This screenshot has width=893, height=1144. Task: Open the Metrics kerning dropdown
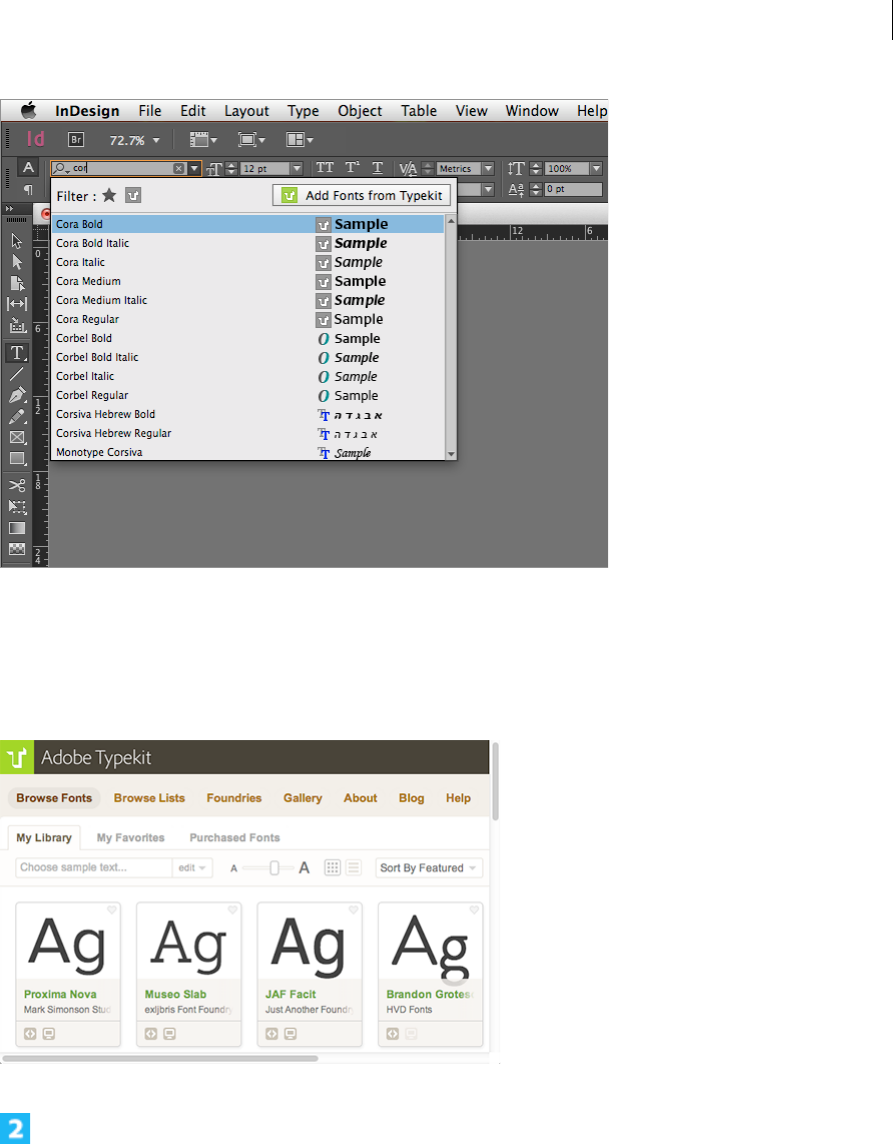(x=488, y=169)
